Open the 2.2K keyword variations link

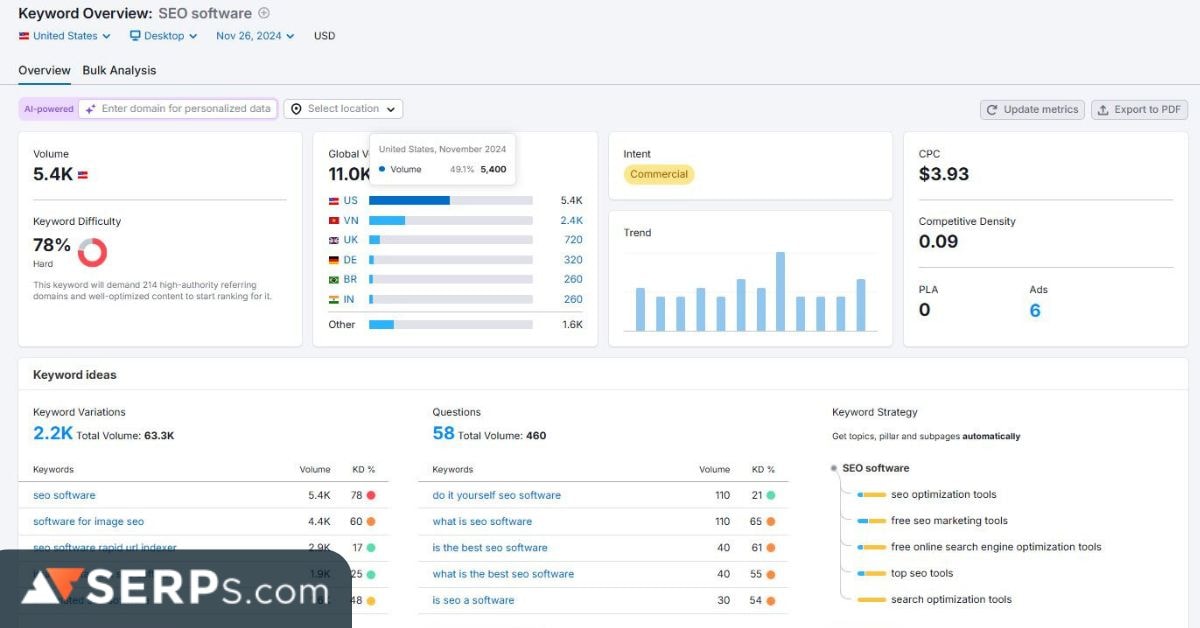[x=53, y=433]
